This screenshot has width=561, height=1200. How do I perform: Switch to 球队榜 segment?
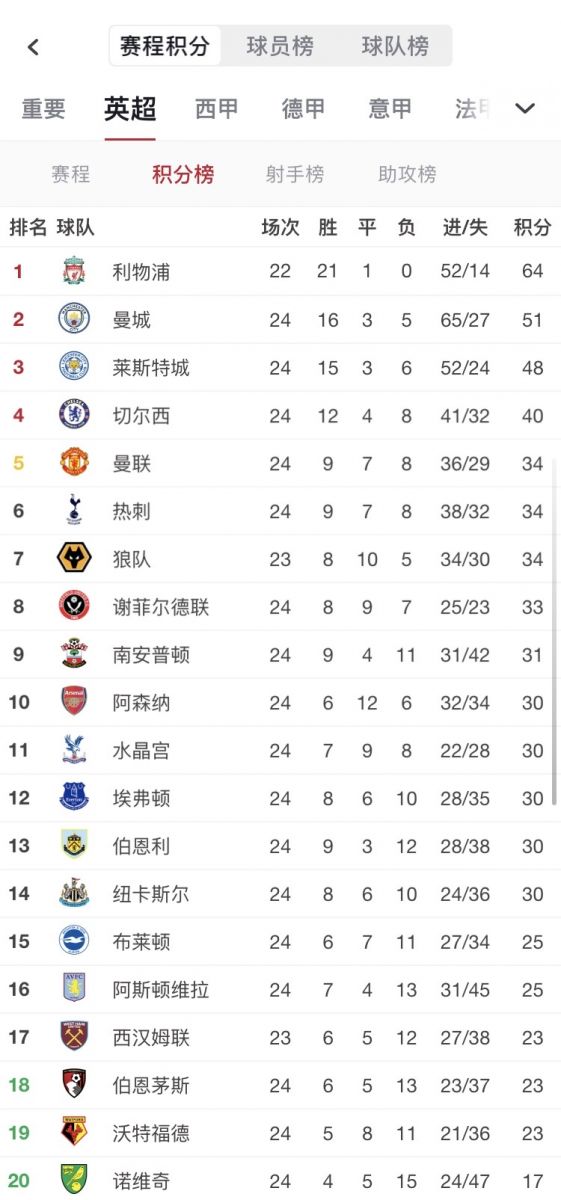pos(395,46)
